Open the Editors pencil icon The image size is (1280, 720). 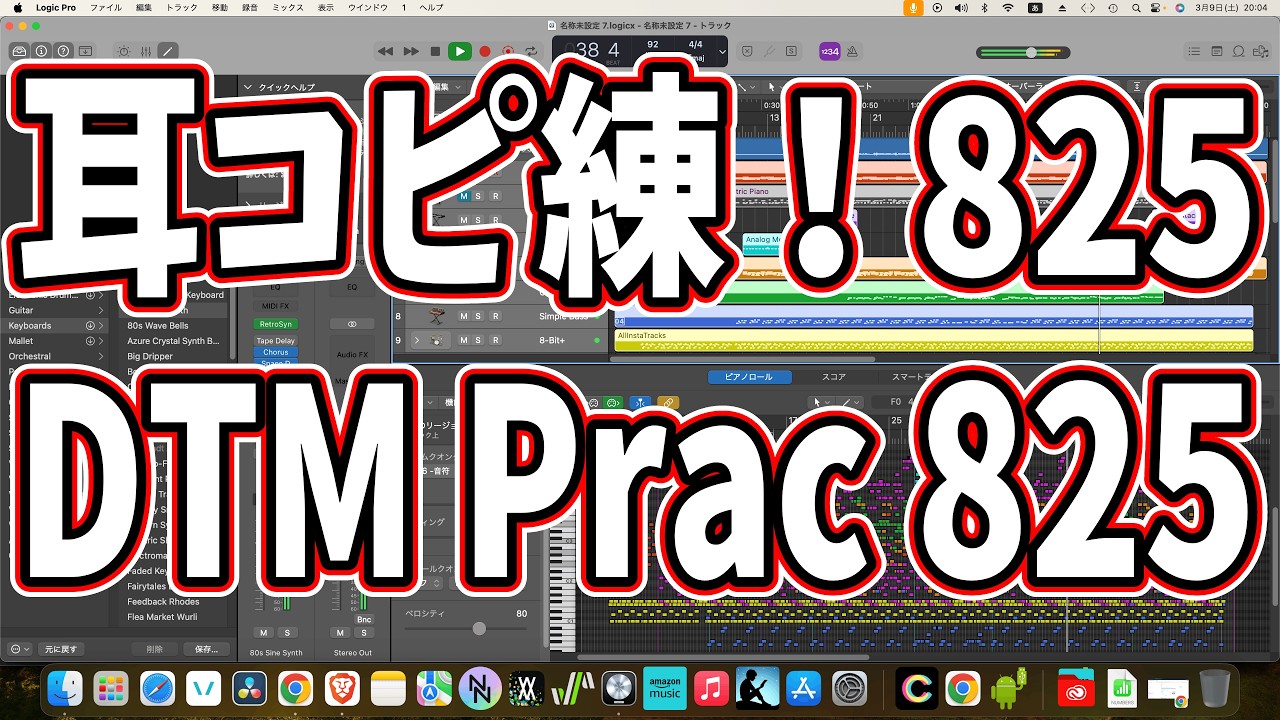168,51
